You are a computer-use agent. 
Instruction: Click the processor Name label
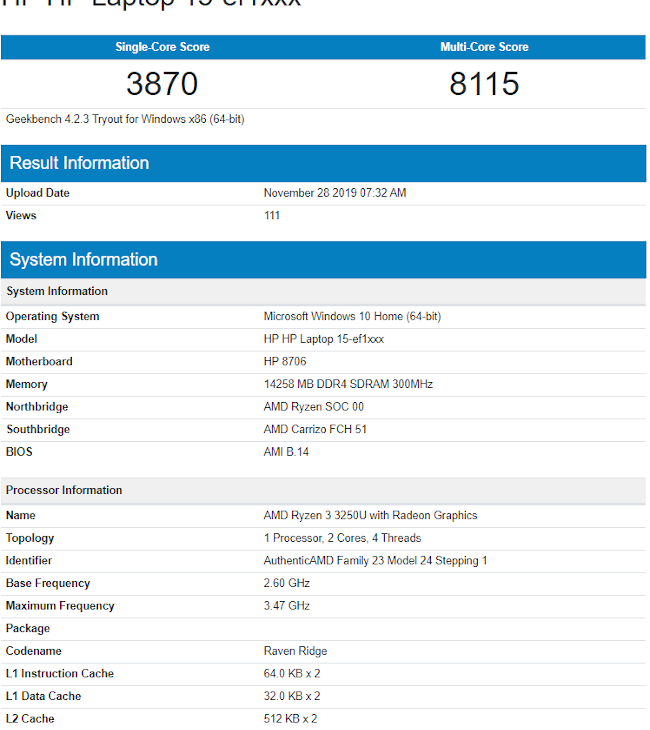(20, 515)
